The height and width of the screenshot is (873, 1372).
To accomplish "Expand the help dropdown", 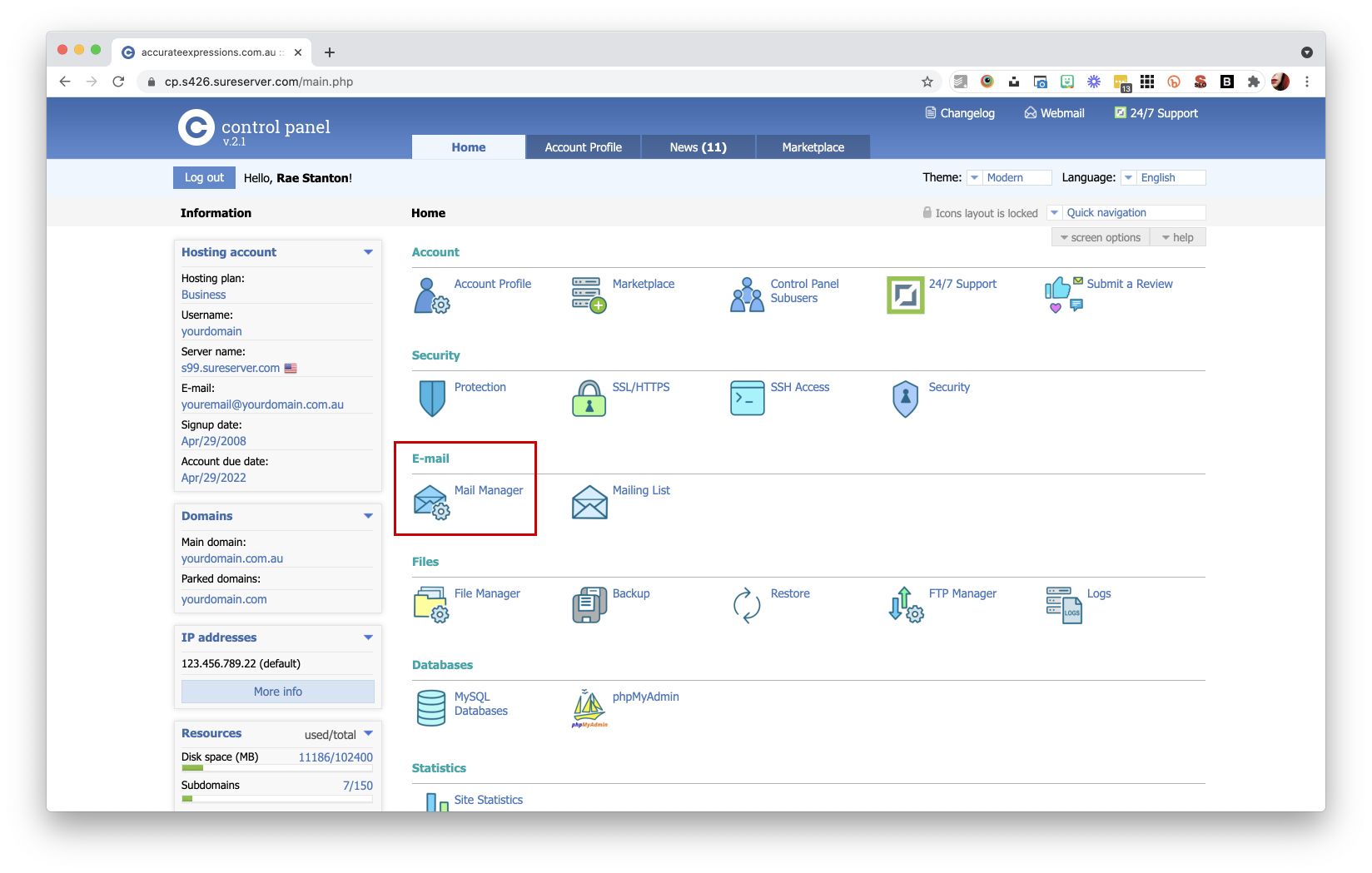I will pos(1178,237).
